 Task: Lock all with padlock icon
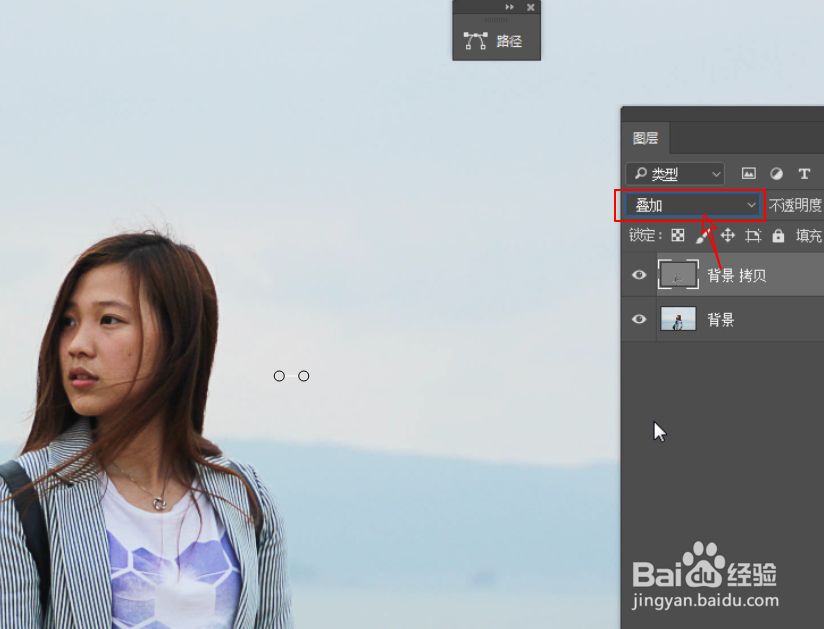(778, 236)
